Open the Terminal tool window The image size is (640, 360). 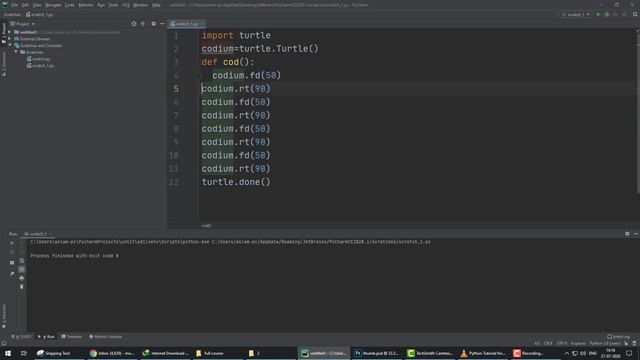(71, 337)
